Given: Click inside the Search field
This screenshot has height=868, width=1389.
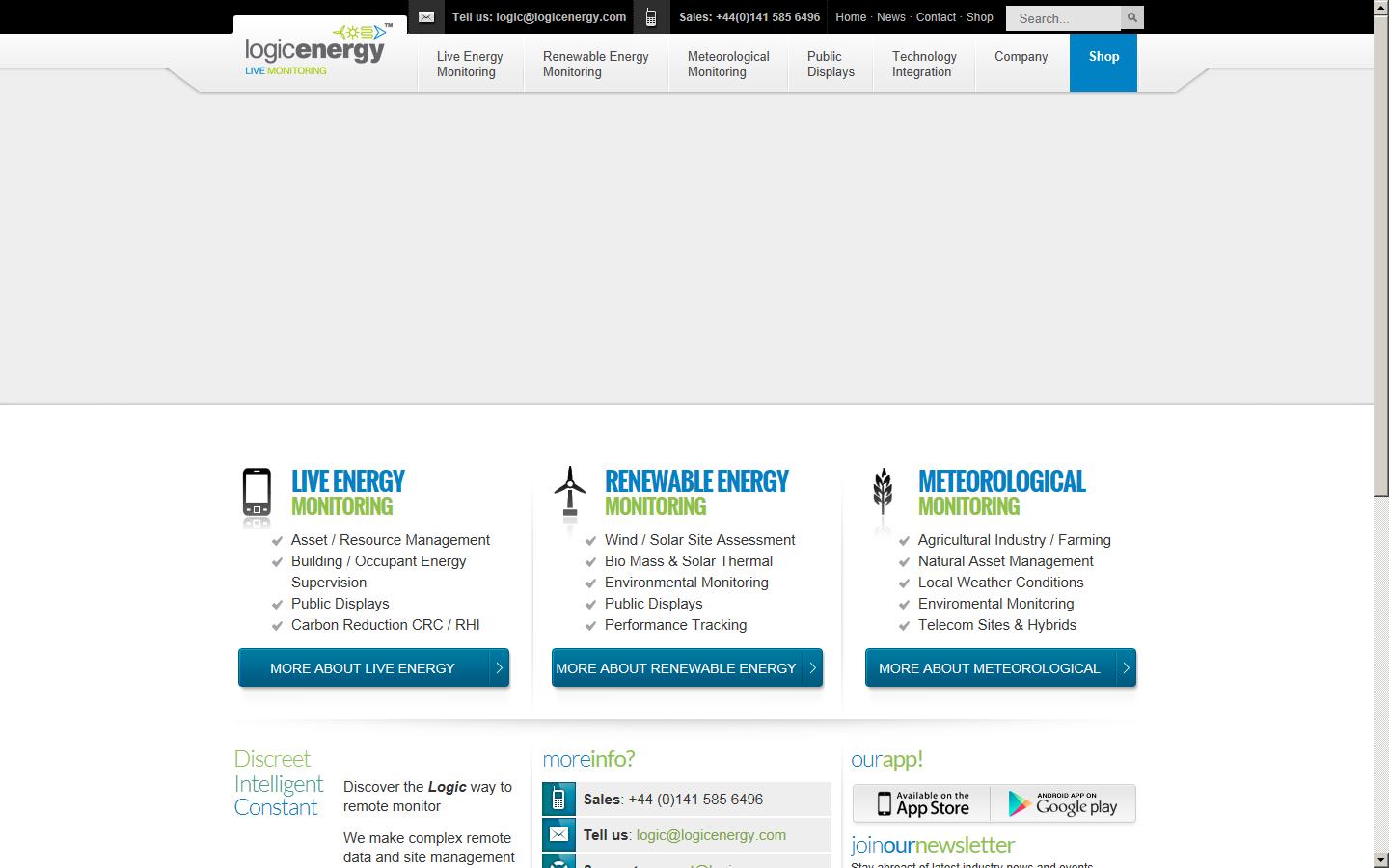Looking at the screenshot, I should click(1061, 17).
